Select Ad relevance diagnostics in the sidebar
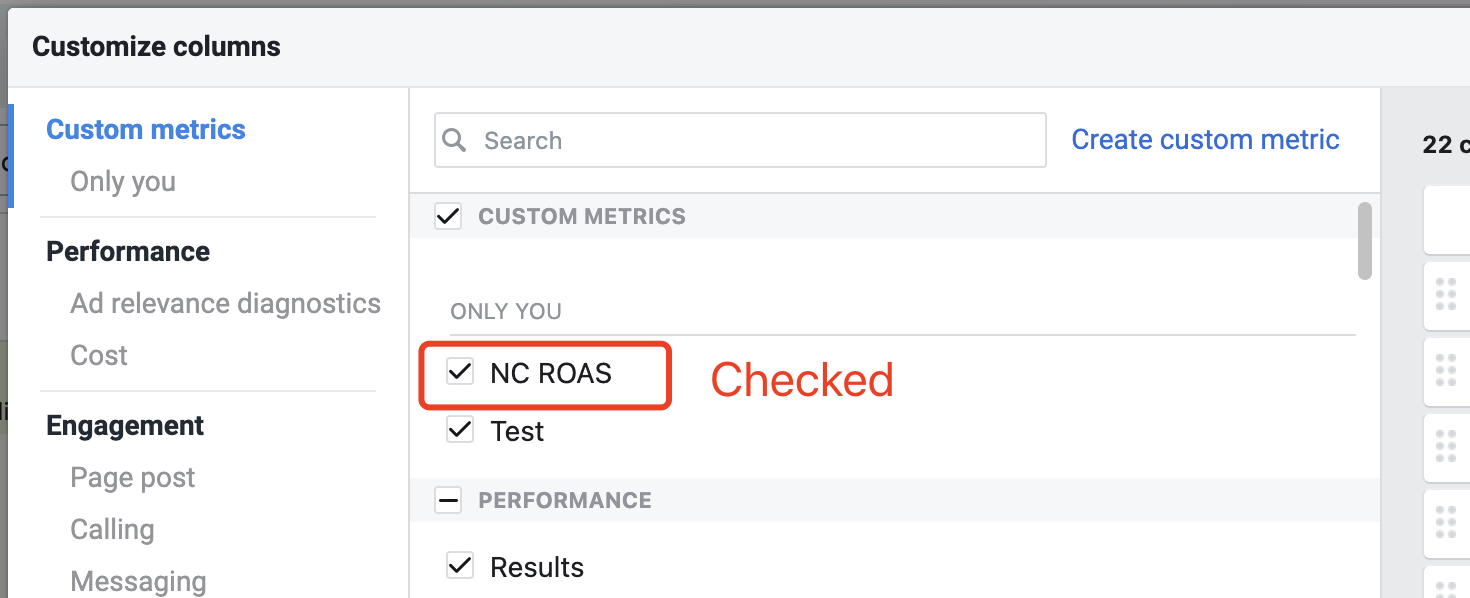 (x=225, y=303)
